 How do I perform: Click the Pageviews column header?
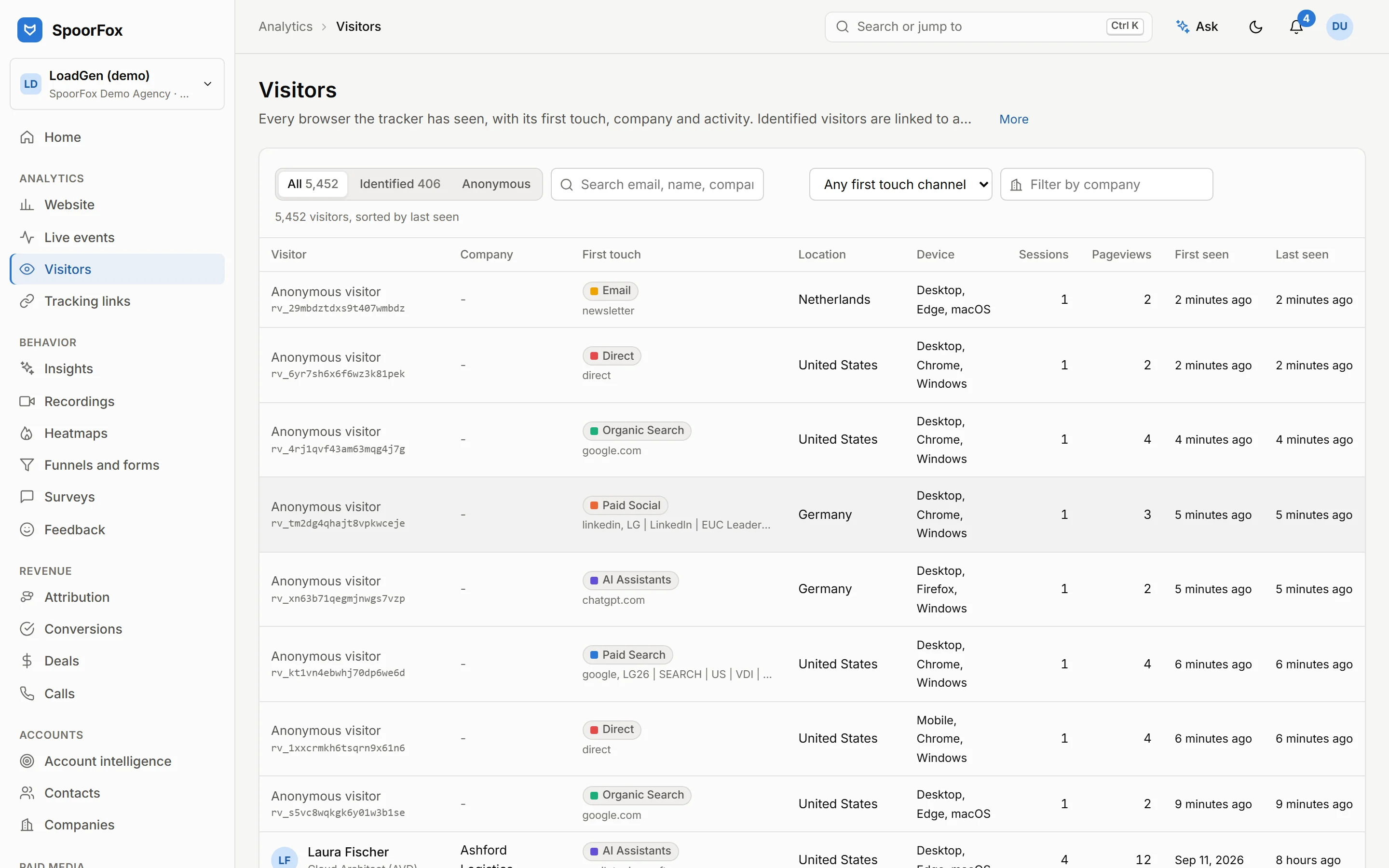pos(1121,254)
